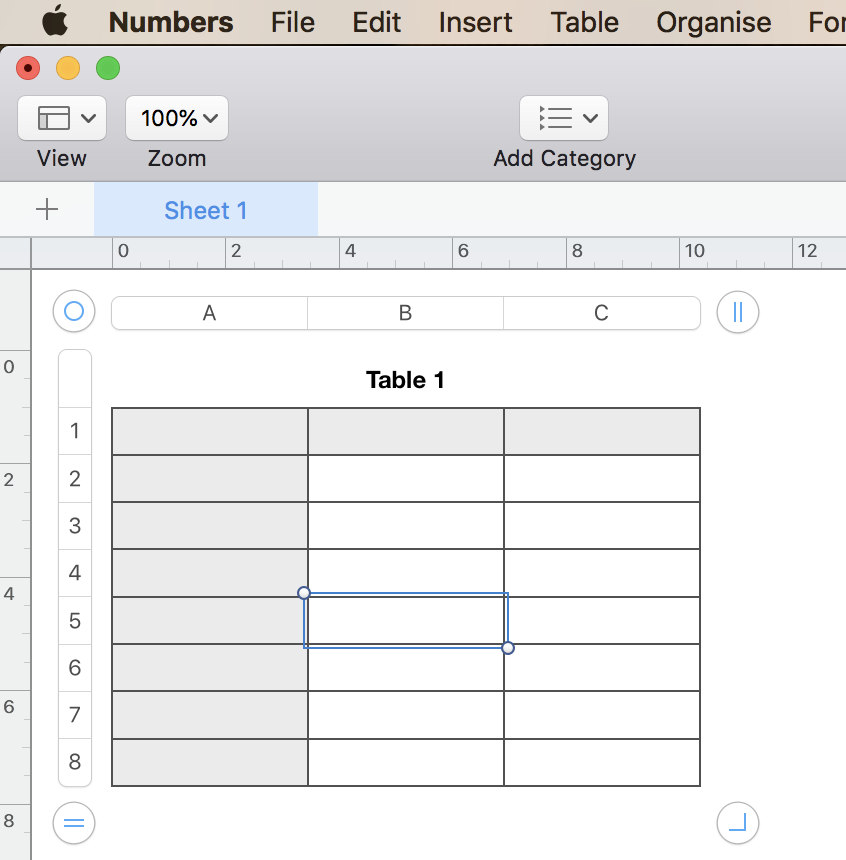
Task: Click the View sidebar icon
Action: tap(54, 118)
